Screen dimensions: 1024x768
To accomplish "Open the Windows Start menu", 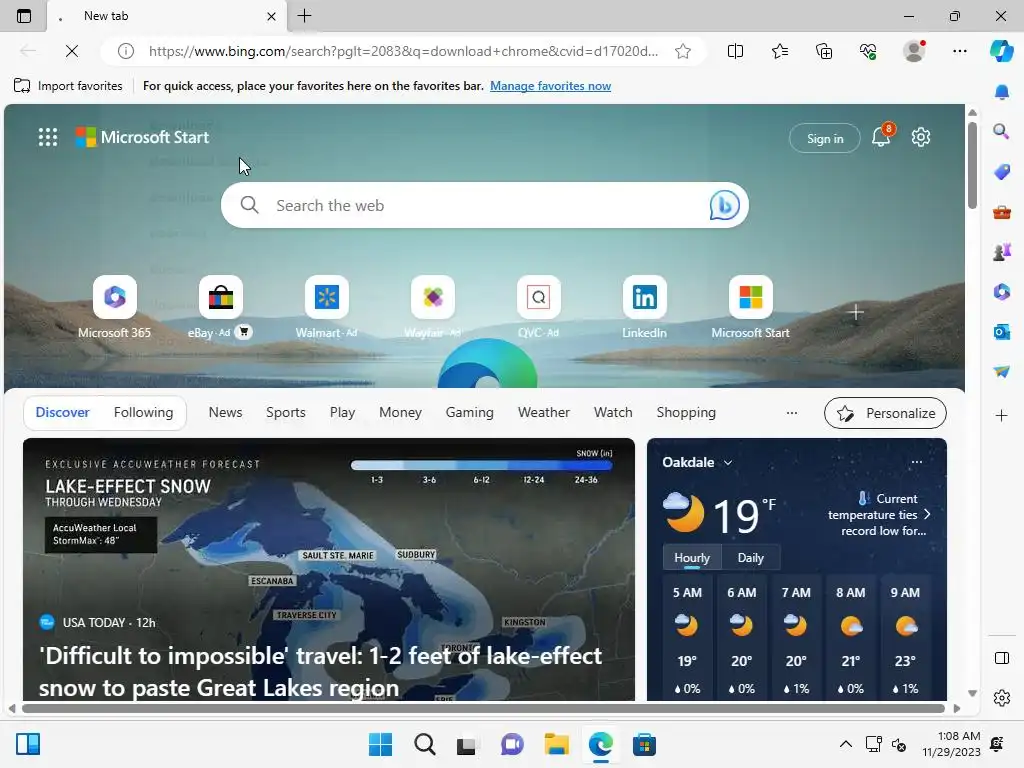I will click(x=381, y=744).
